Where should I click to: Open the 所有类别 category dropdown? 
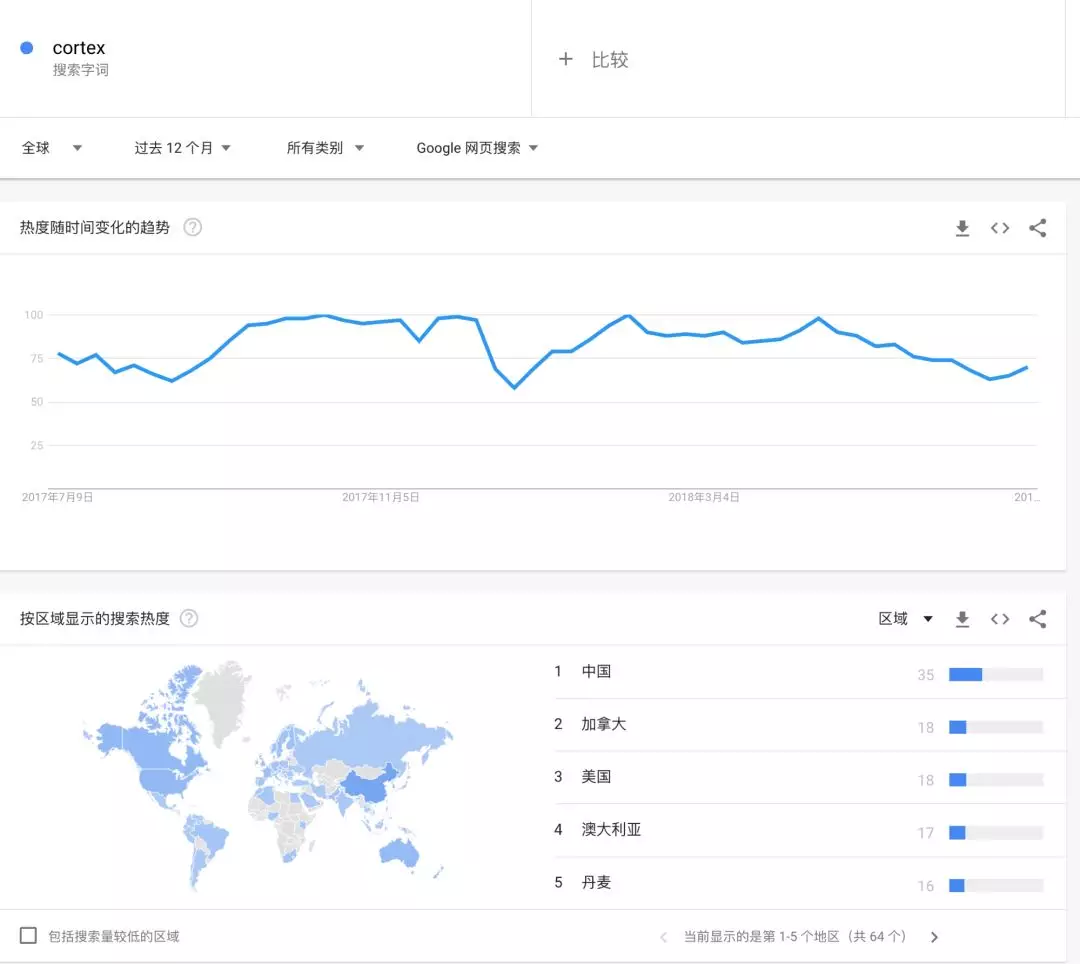coord(325,148)
